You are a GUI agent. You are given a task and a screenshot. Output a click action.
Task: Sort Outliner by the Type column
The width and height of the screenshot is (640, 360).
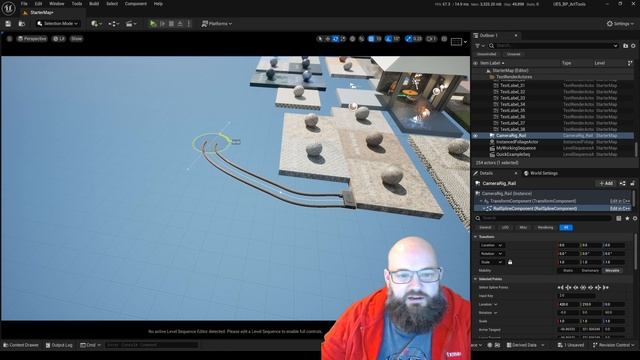click(567, 63)
